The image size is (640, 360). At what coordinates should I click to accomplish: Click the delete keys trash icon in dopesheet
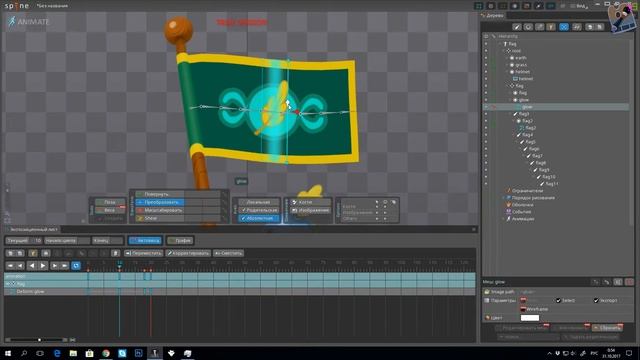tap(116, 253)
